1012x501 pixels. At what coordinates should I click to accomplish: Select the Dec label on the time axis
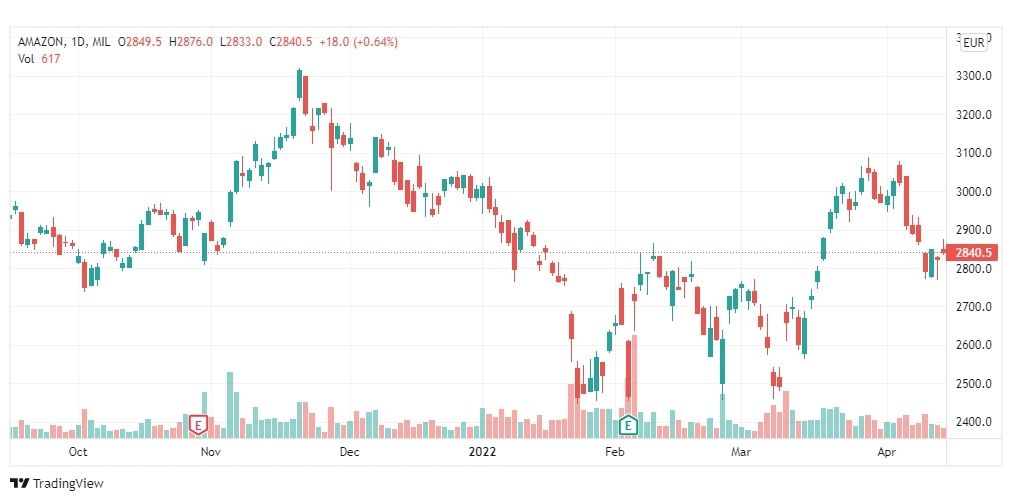click(x=349, y=452)
